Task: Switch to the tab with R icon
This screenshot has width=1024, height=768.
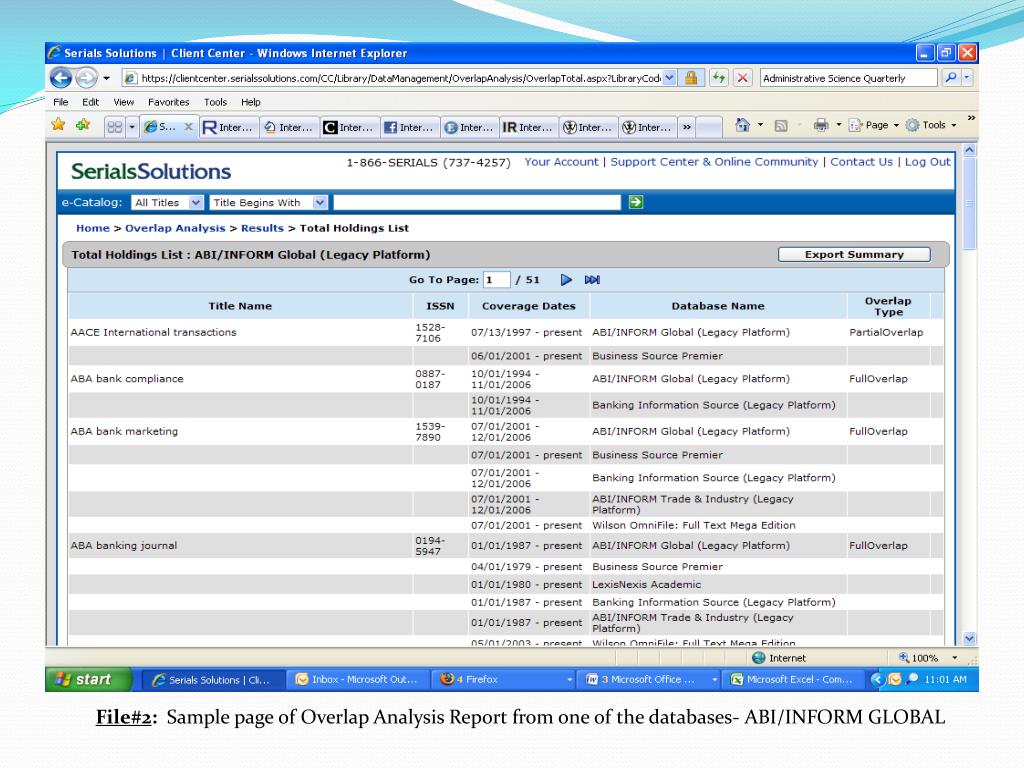Action: [x=228, y=127]
